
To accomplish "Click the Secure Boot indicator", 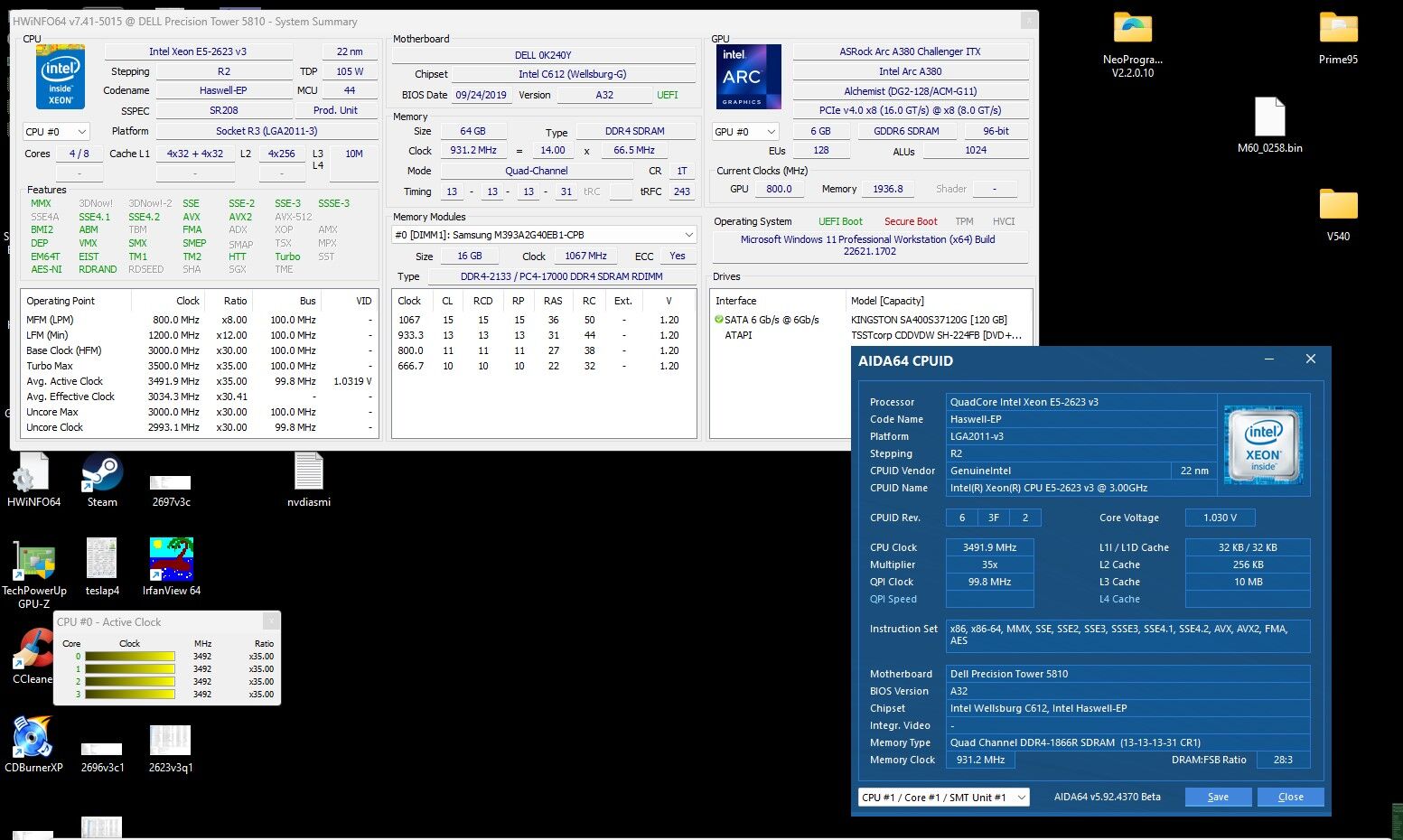I will click(x=911, y=221).
